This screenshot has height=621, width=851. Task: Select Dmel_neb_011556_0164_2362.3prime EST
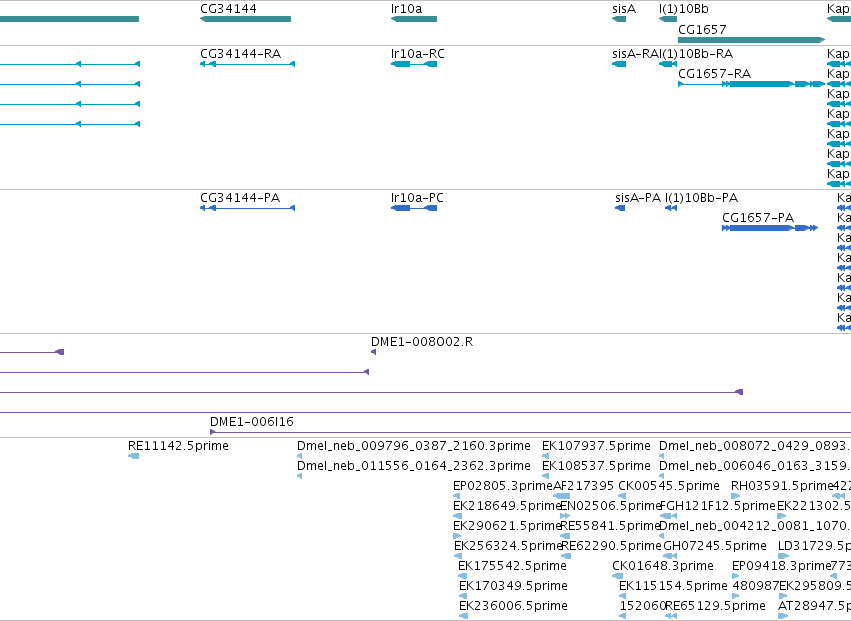point(300,476)
